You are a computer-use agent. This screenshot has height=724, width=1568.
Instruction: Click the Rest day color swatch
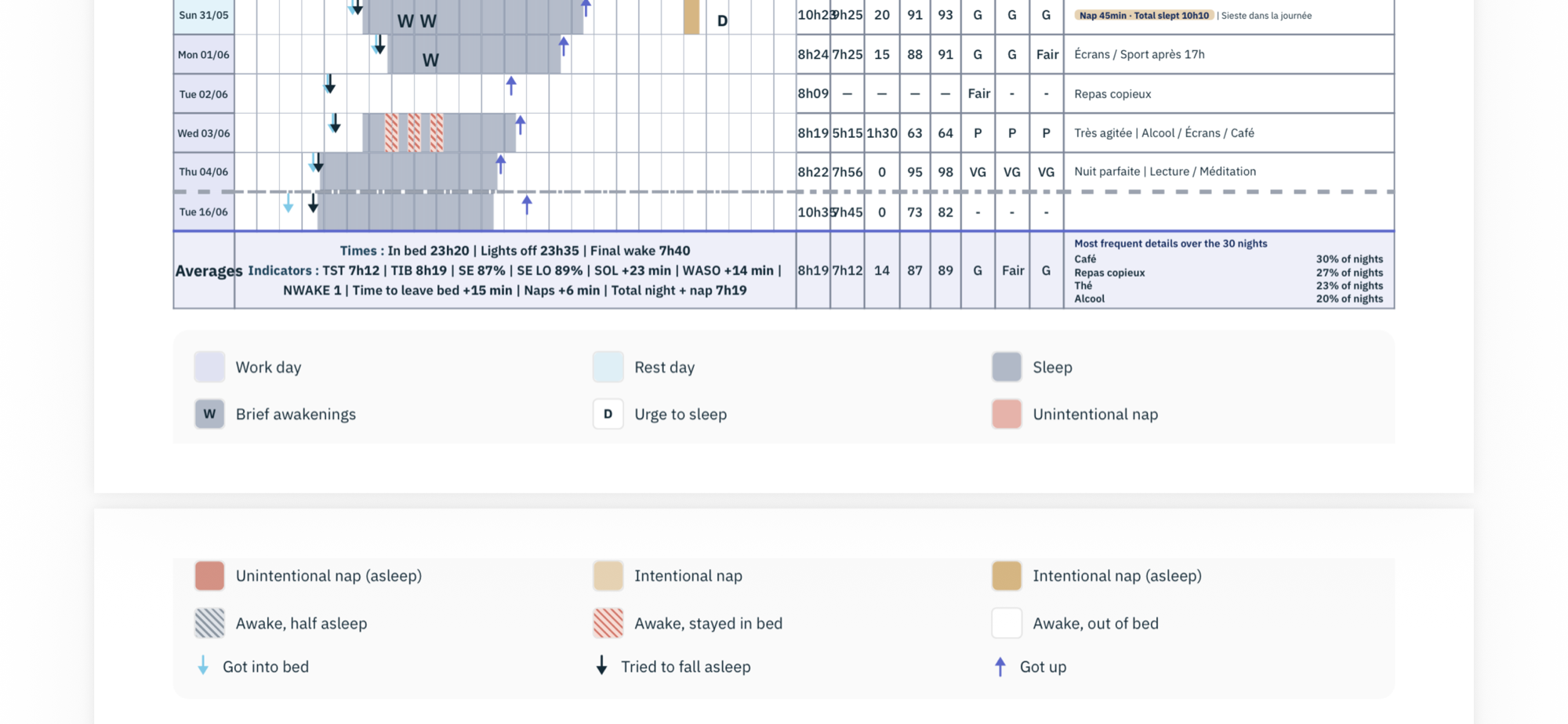608,367
